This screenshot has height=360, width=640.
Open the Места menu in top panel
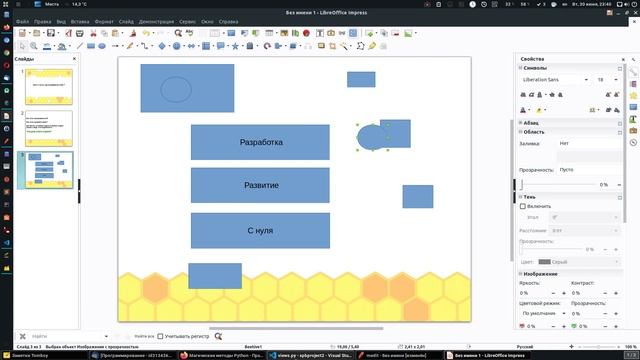click(52, 4)
